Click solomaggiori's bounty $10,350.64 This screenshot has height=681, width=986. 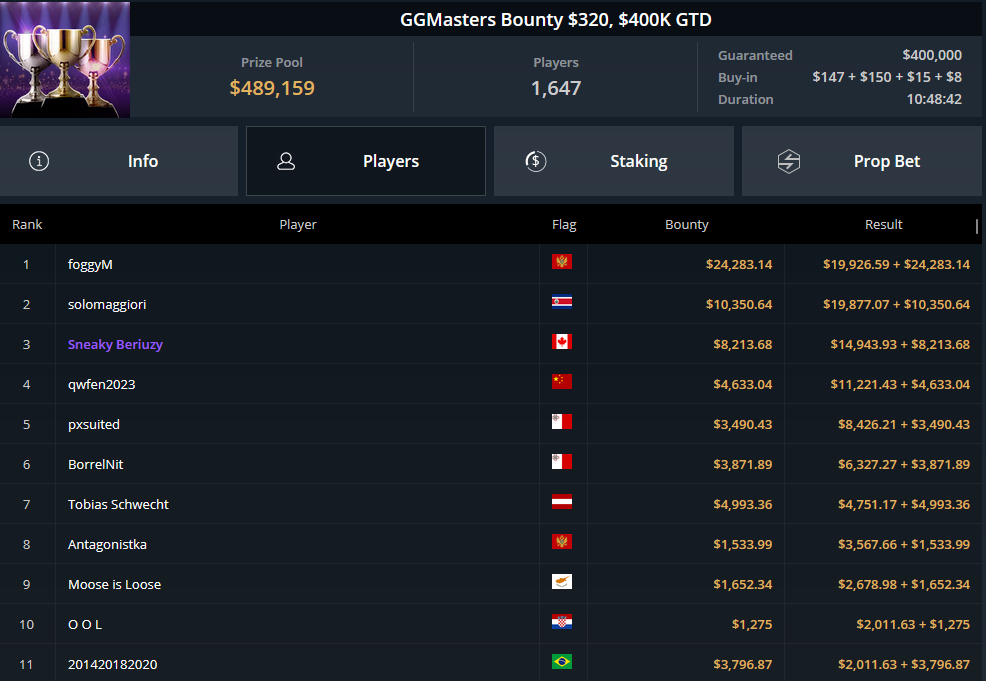click(739, 304)
